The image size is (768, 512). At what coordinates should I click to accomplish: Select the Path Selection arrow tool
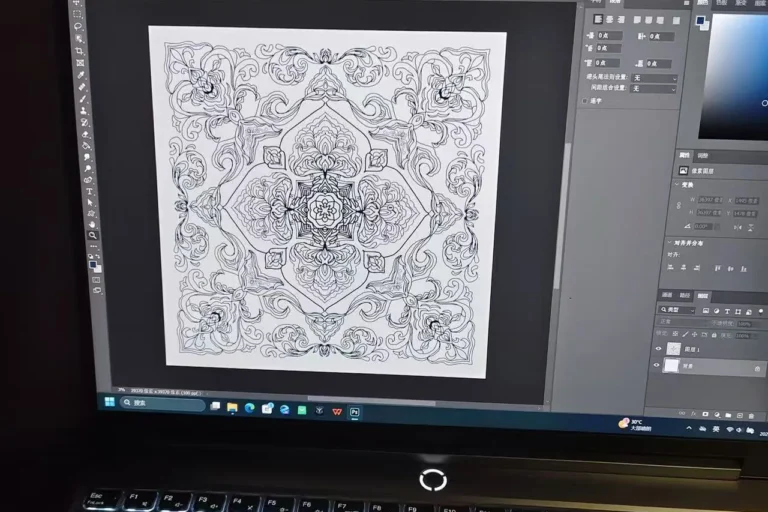(x=90, y=202)
